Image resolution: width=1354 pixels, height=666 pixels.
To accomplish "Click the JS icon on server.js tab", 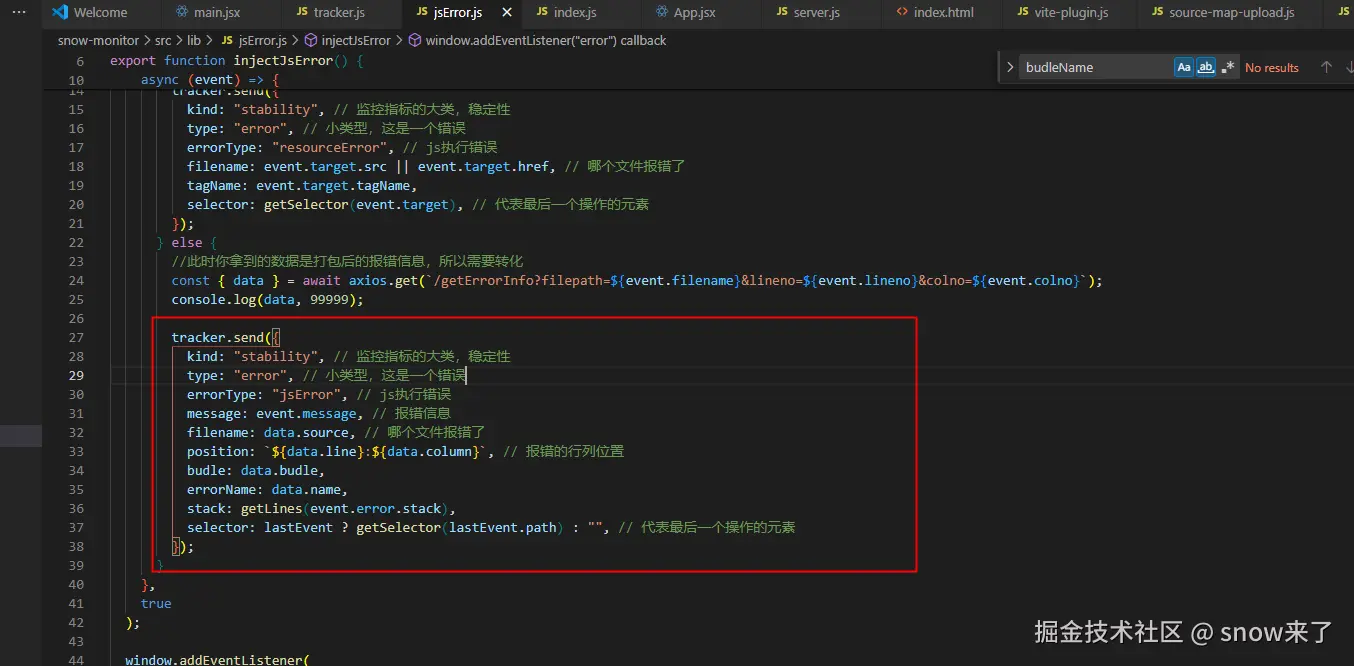I will point(782,12).
